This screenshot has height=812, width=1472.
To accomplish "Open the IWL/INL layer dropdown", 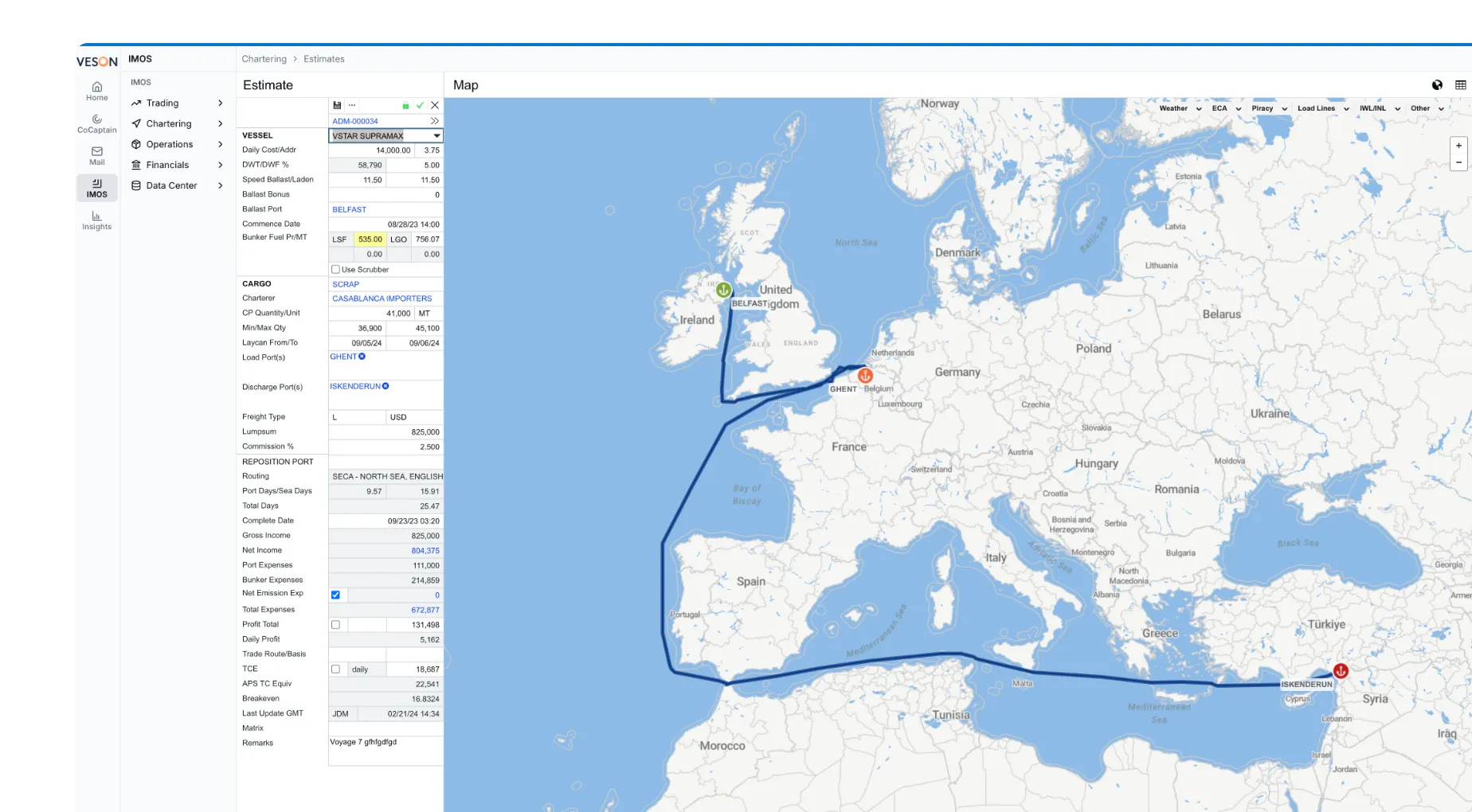I will (x=1380, y=108).
